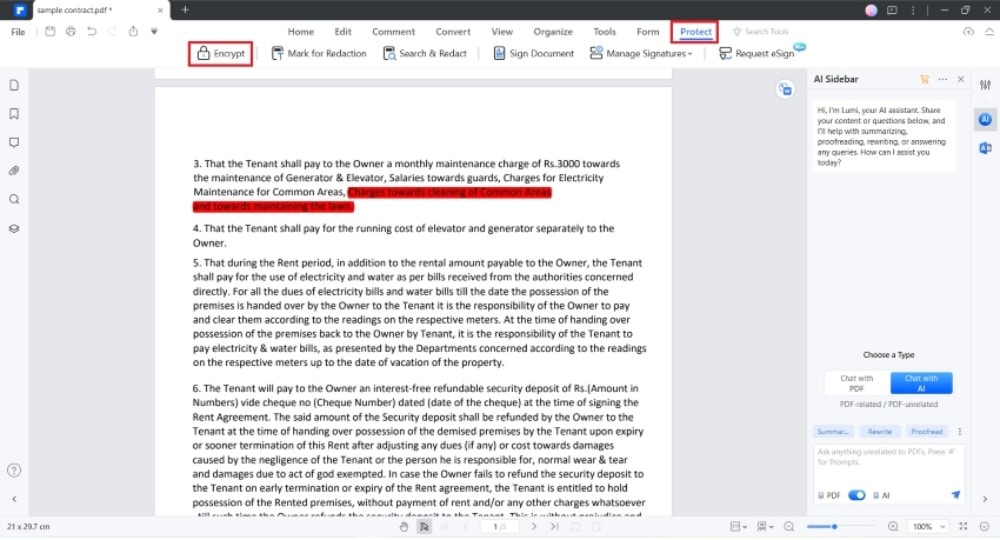Click the Save icon in quick toolbar
1000x540 pixels.
[x=50, y=31]
